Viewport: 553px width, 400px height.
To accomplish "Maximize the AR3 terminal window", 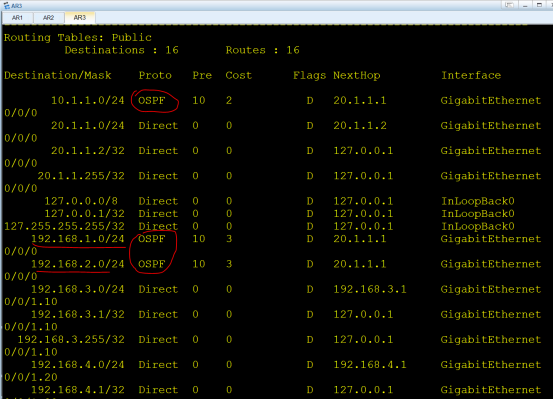I will pyautogui.click(x=539, y=5).
